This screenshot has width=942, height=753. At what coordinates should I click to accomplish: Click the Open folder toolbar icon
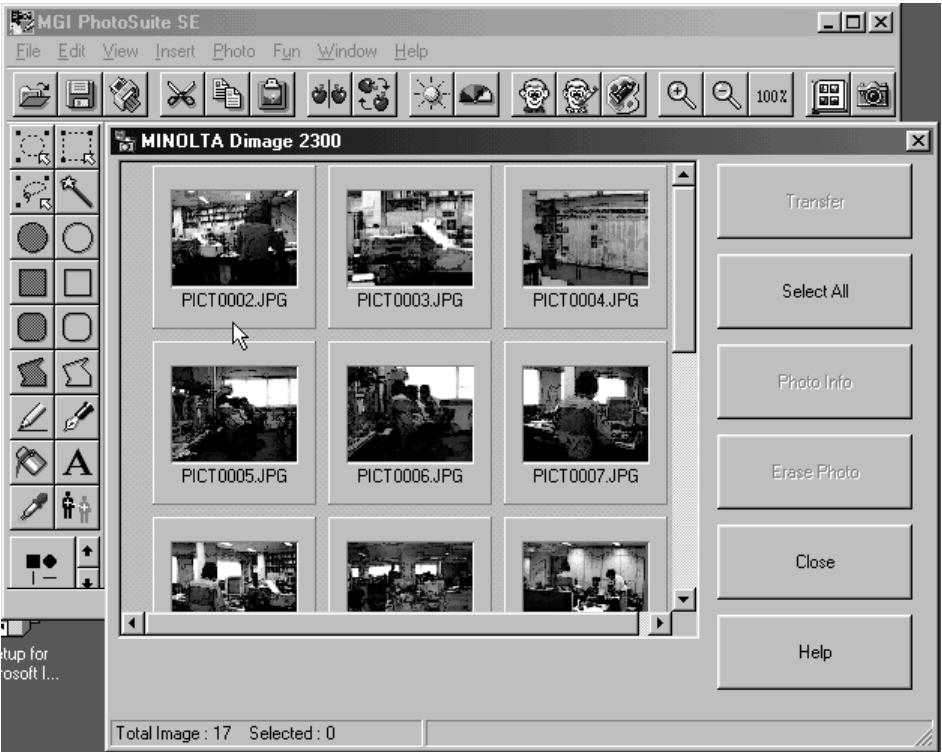[35, 94]
